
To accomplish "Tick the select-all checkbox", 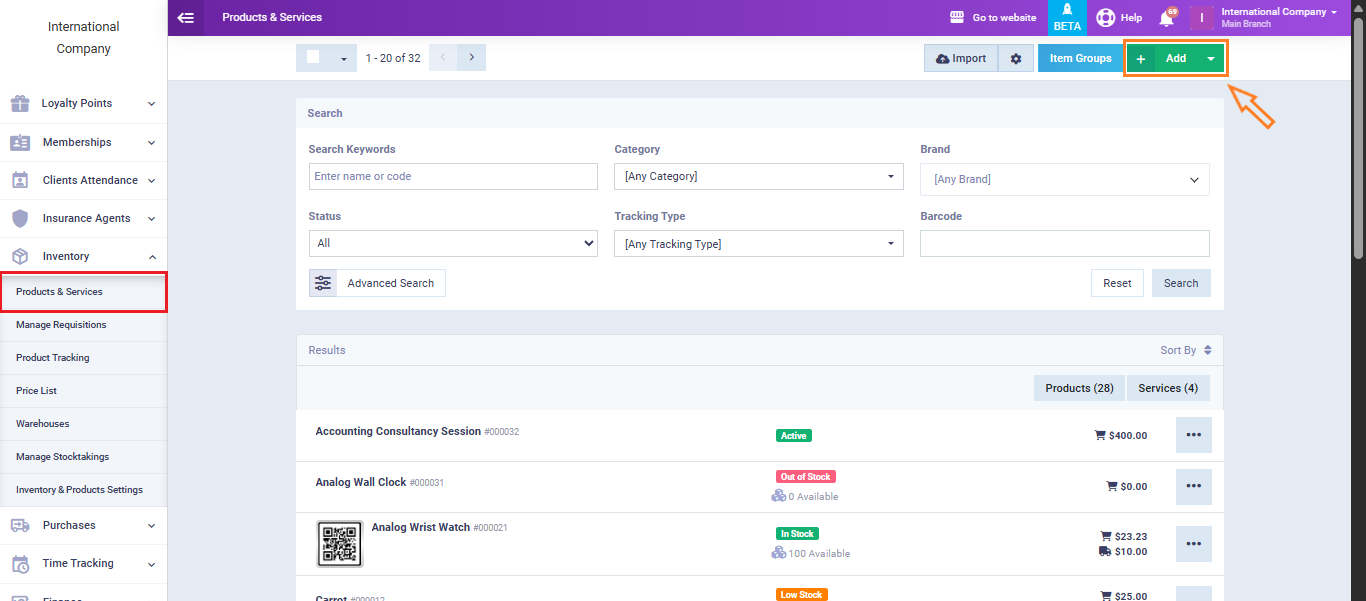I will 313,58.
